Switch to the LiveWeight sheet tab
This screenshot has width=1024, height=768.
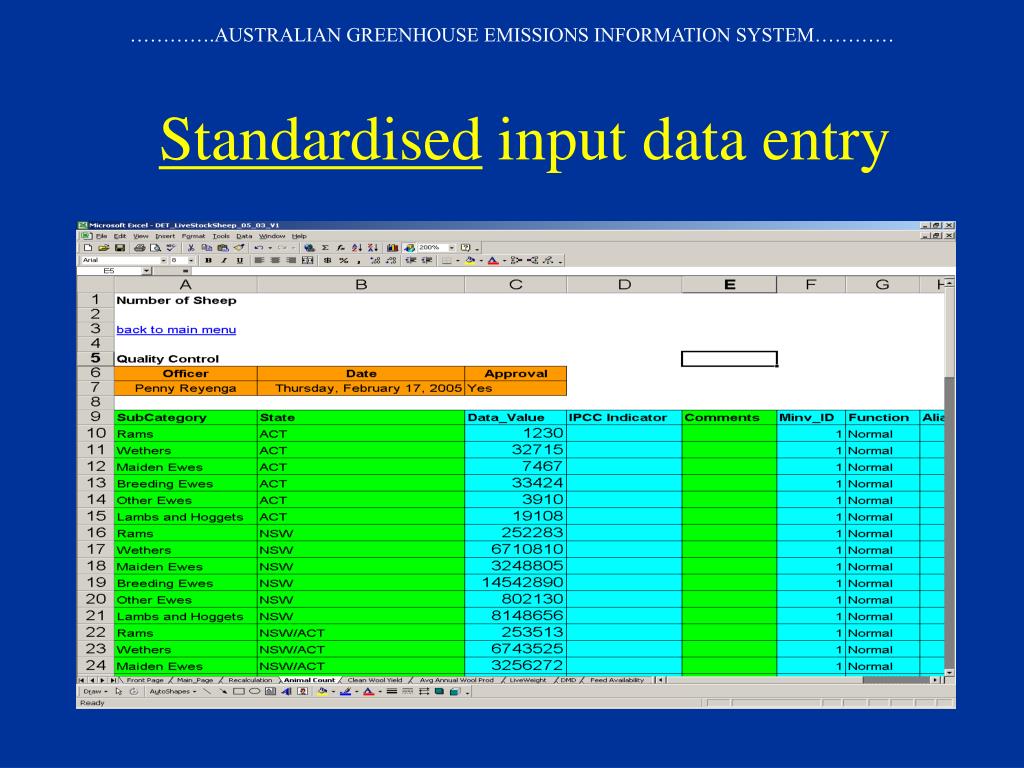(528, 680)
